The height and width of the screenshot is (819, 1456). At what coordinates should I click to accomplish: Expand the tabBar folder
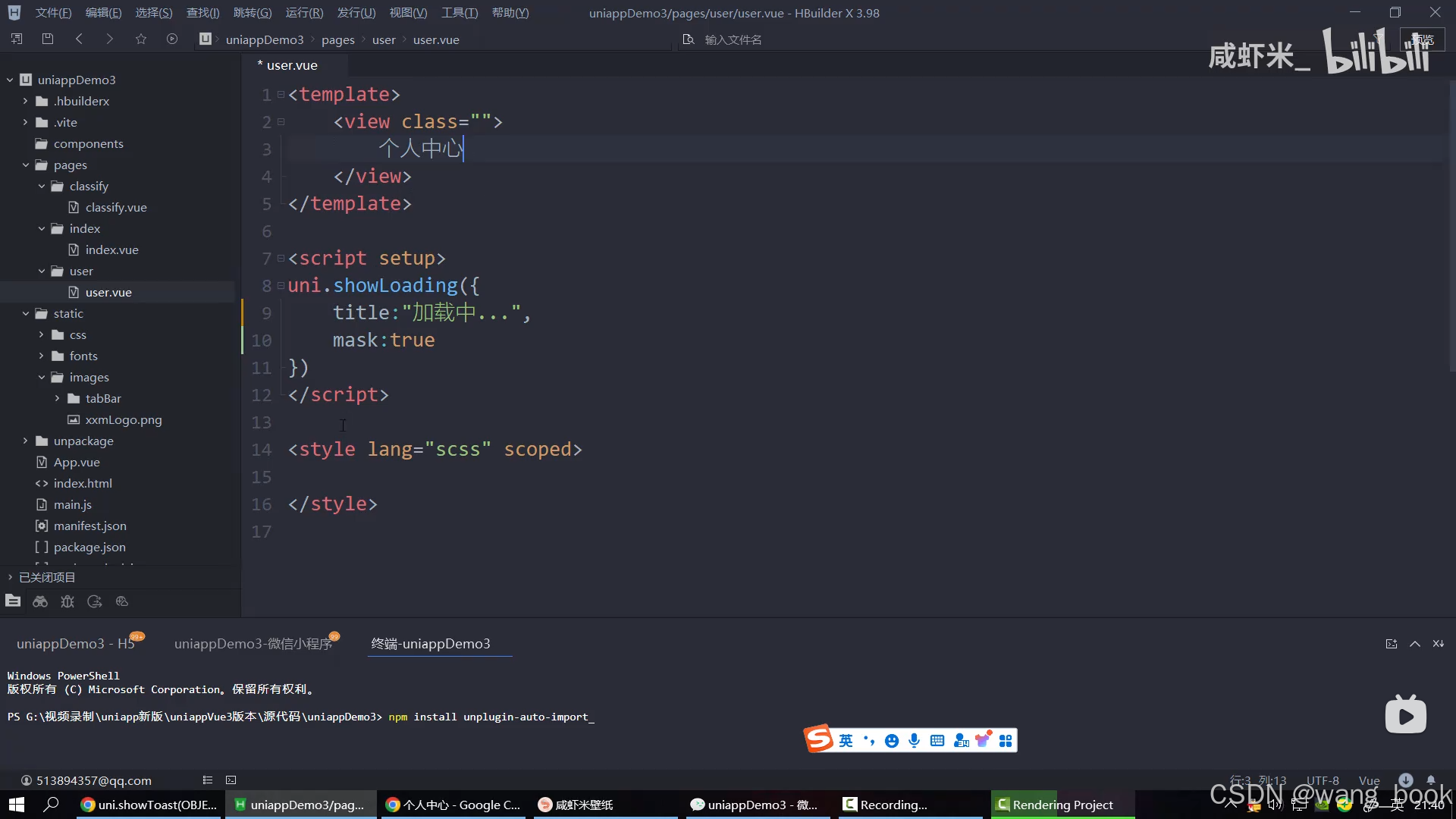click(x=57, y=398)
